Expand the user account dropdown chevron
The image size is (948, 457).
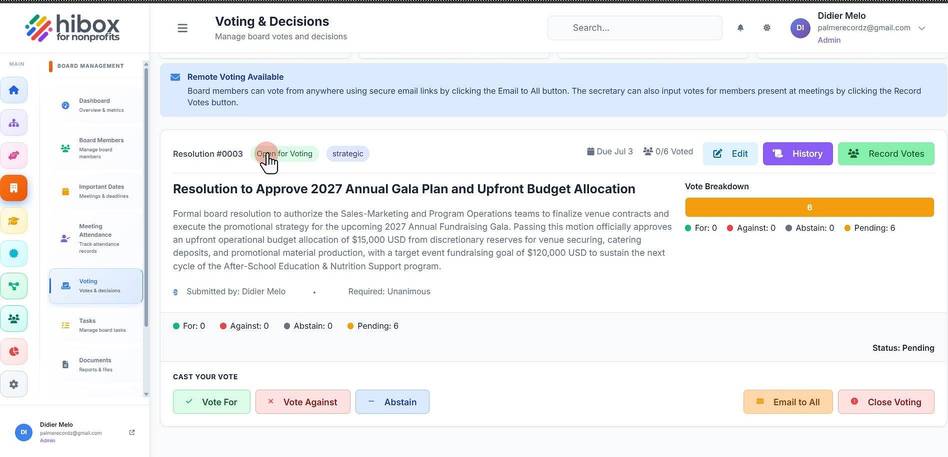921,28
